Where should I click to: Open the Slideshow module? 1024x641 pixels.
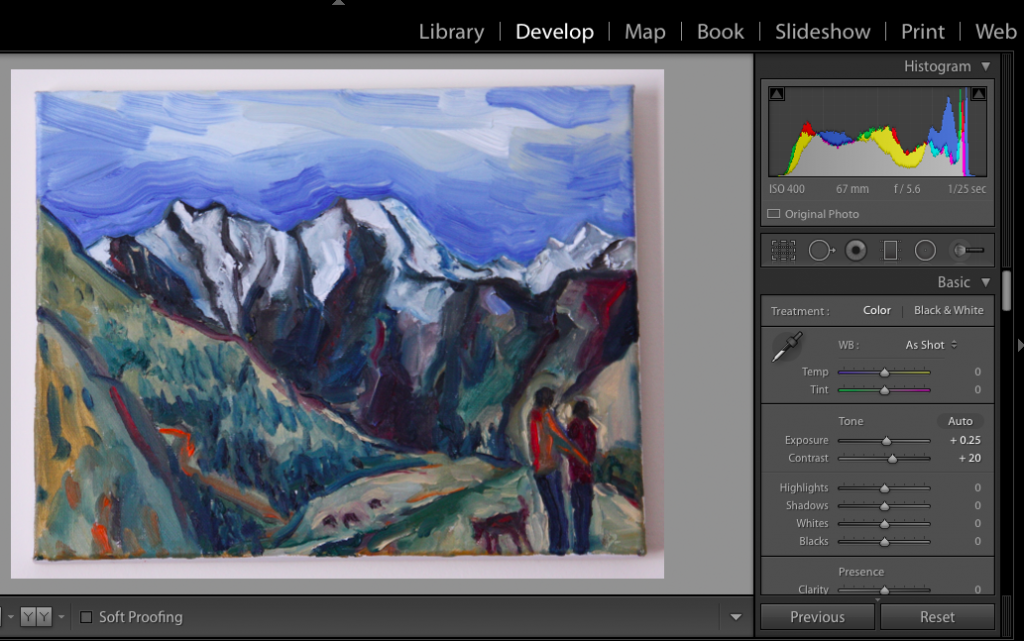[x=822, y=31]
